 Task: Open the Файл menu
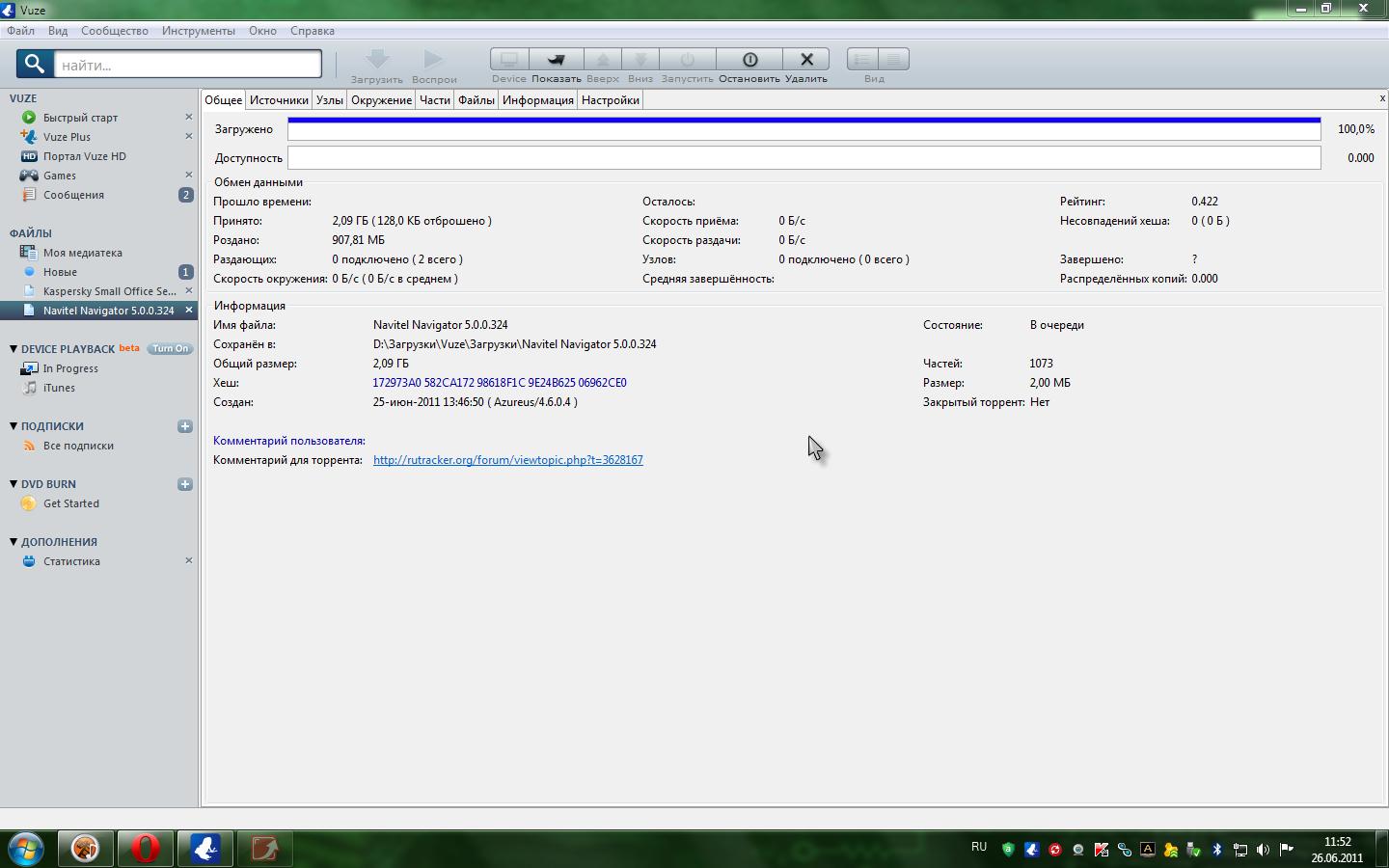tap(20, 31)
